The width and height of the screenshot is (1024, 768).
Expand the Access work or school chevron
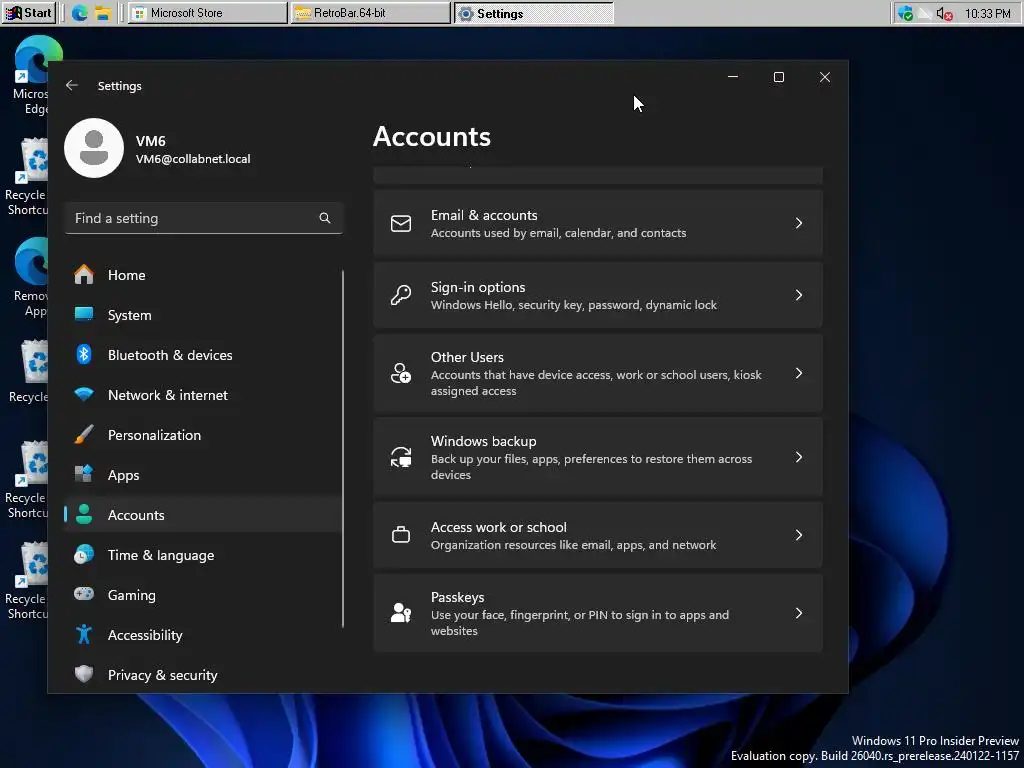799,536
